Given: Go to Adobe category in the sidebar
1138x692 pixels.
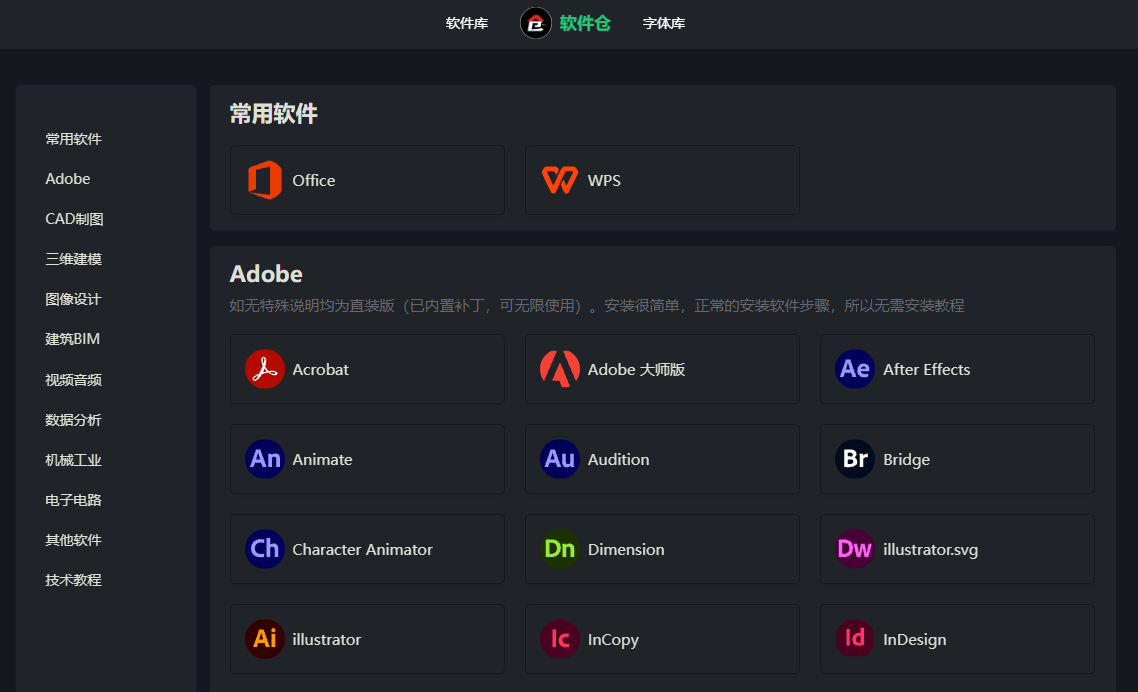Looking at the screenshot, I should [67, 179].
